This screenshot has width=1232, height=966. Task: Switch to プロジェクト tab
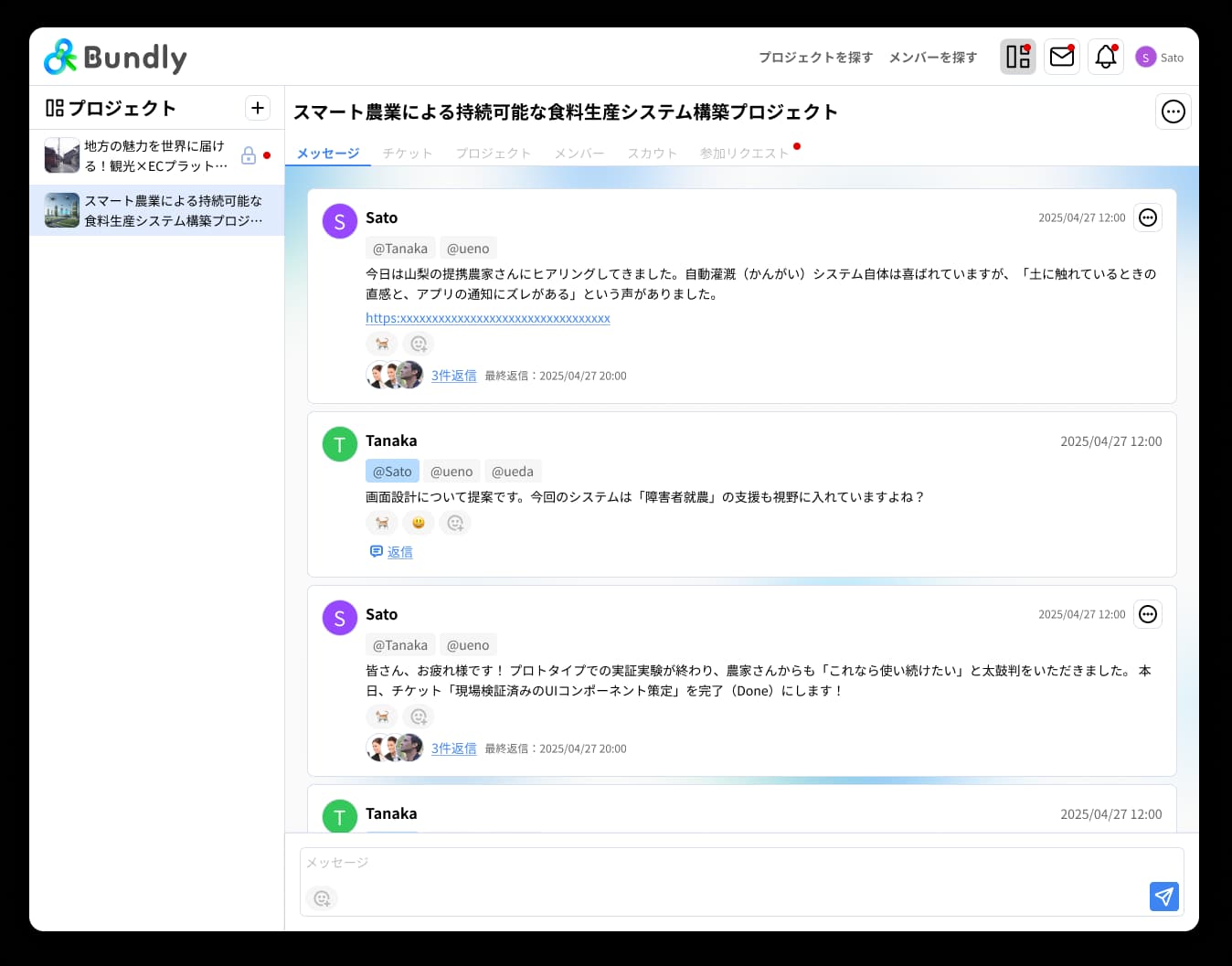point(494,153)
